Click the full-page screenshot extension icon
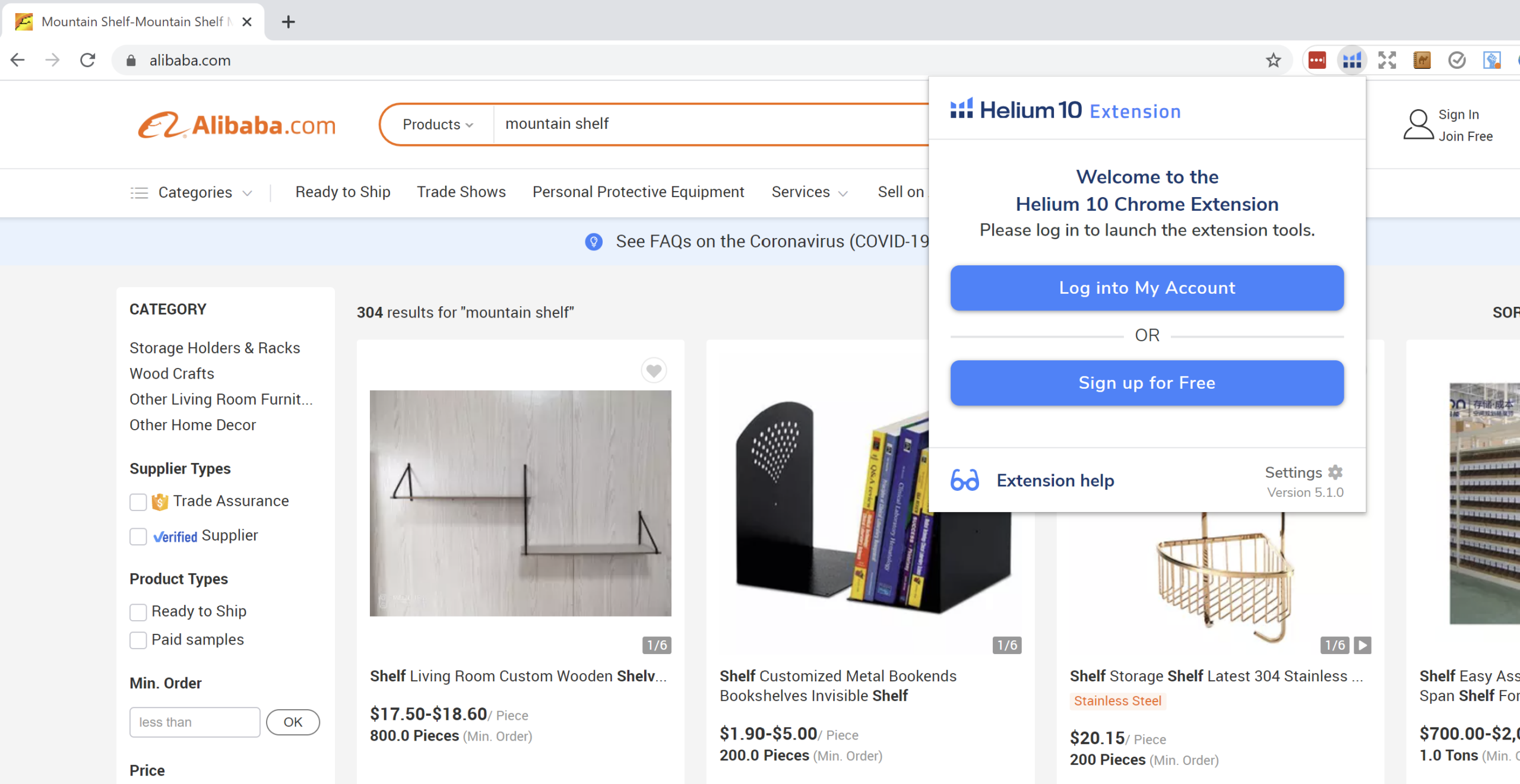Screen dimensions: 1520x784 click(x=1388, y=59)
